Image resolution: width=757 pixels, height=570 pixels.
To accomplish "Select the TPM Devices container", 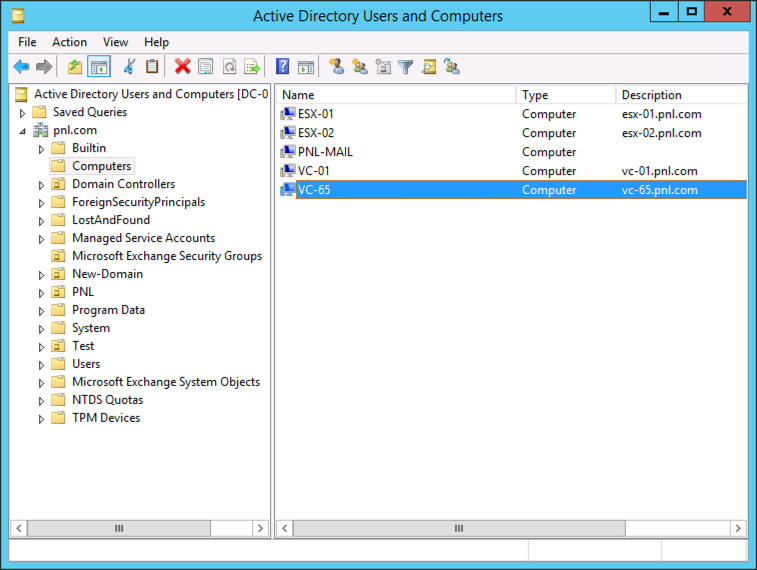I will click(x=106, y=418).
